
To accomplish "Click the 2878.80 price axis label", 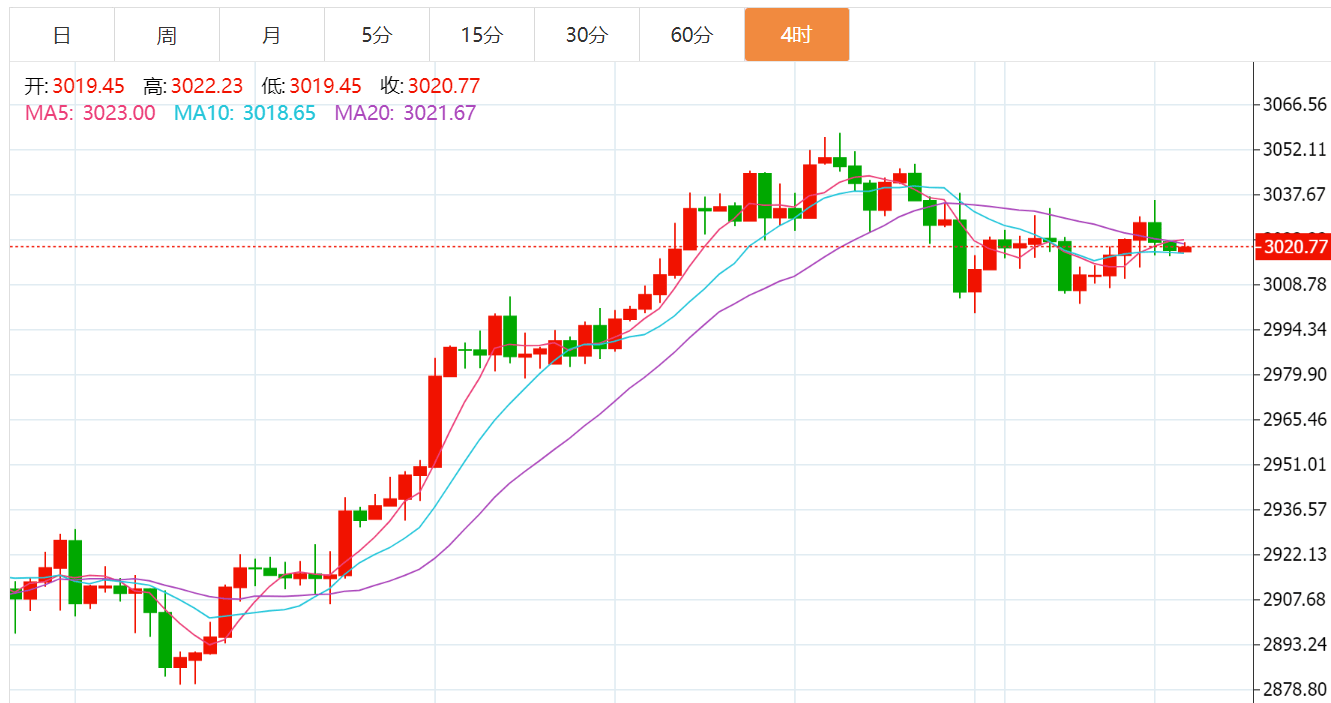I will click(x=1295, y=689).
